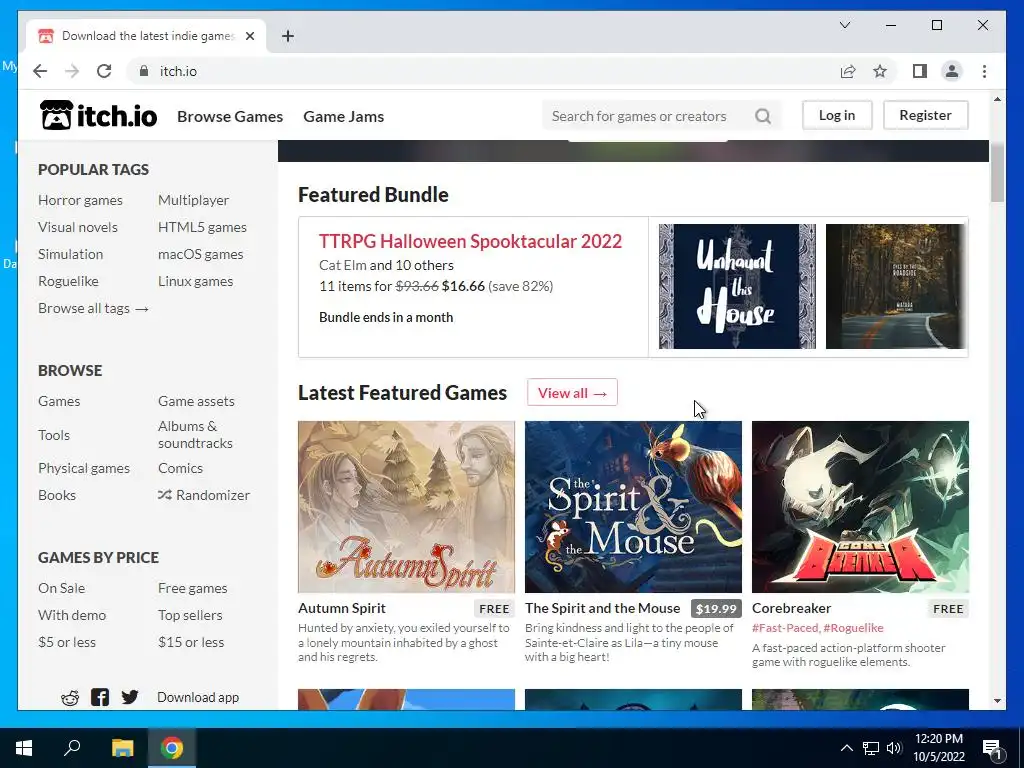
Task: Open Free games listing
Action: [x=193, y=588]
